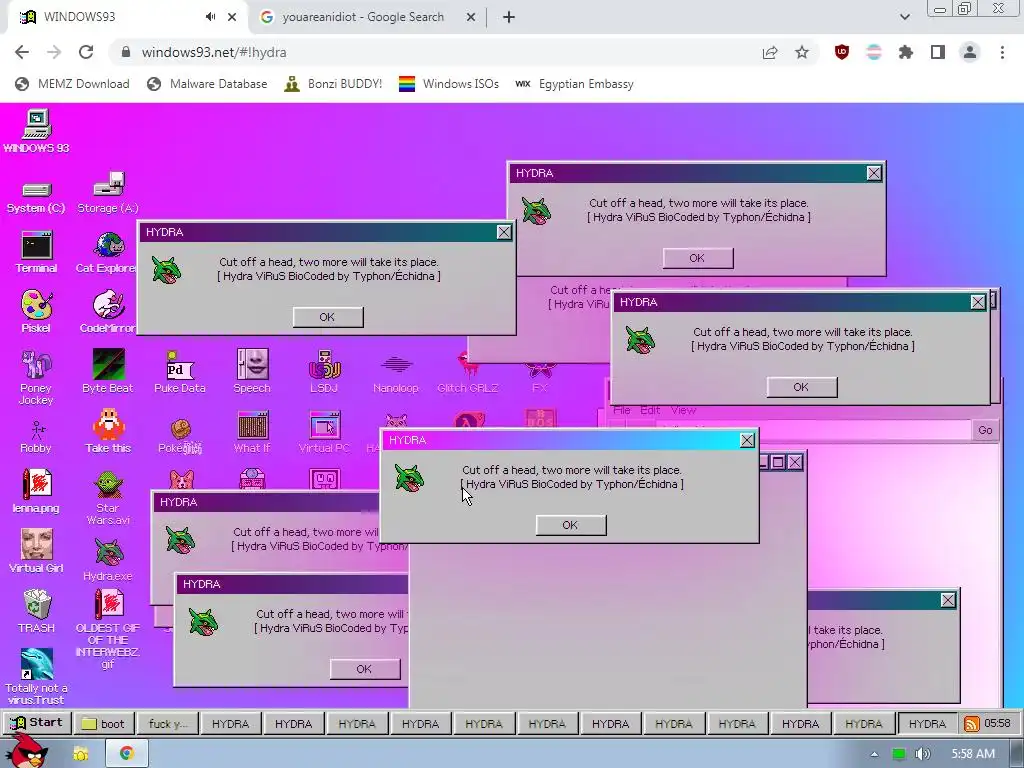Launch Cat Explorer desktop icon
The height and width of the screenshot is (768, 1024).
(108, 252)
